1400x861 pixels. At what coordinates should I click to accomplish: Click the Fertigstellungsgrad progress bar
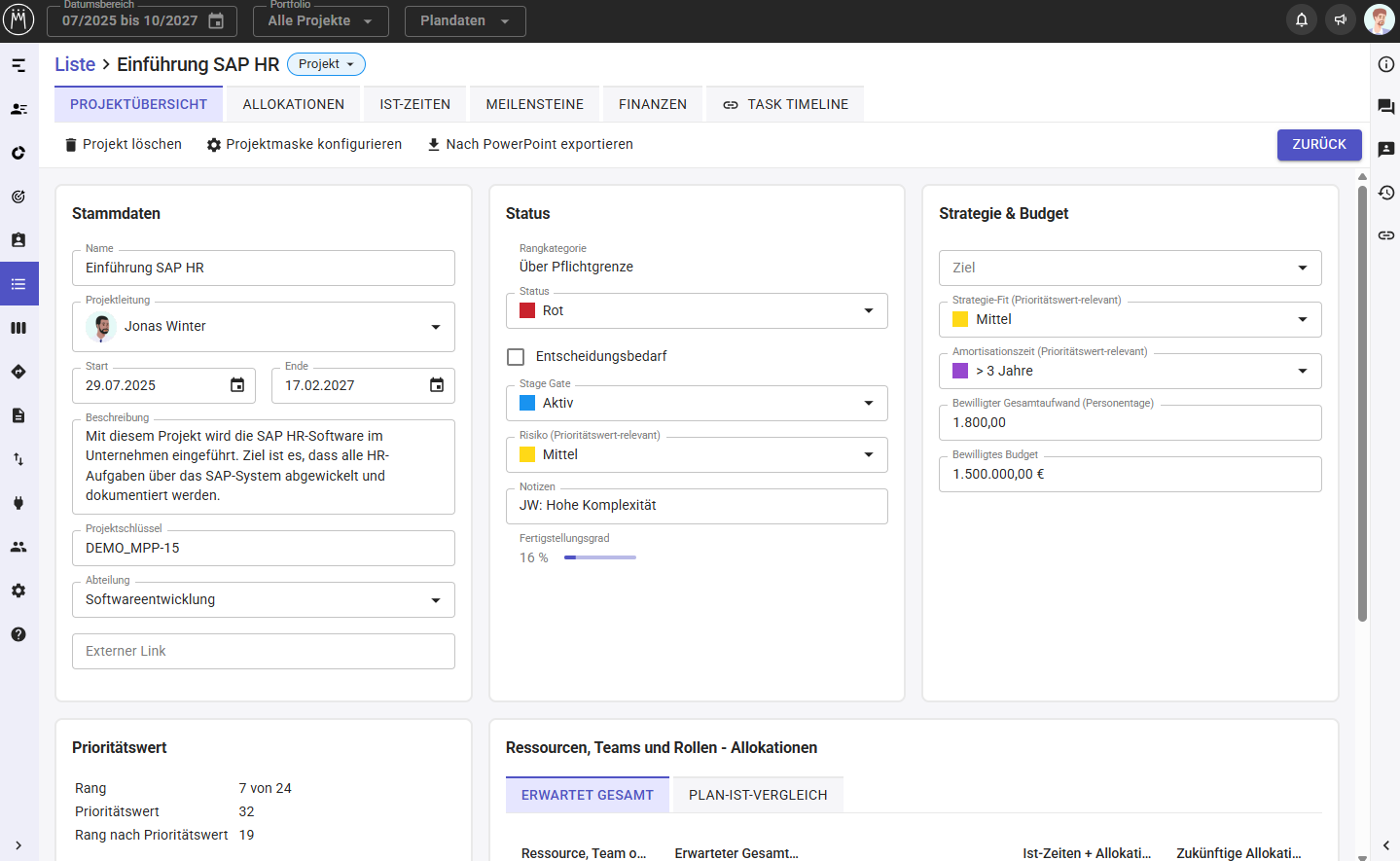[599, 557]
